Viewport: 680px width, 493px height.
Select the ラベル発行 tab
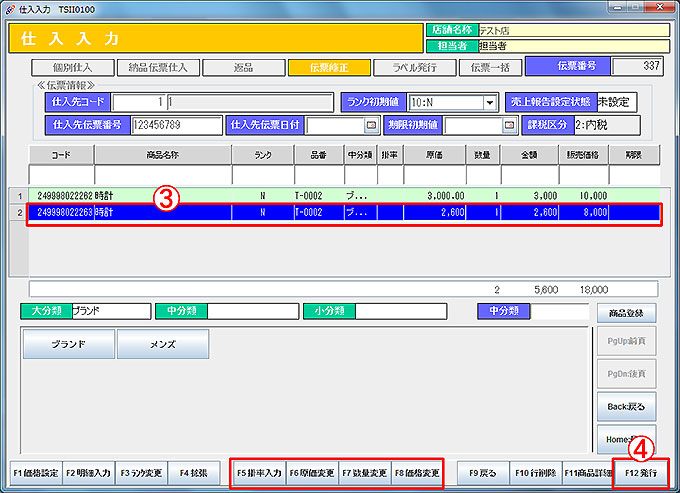point(414,68)
